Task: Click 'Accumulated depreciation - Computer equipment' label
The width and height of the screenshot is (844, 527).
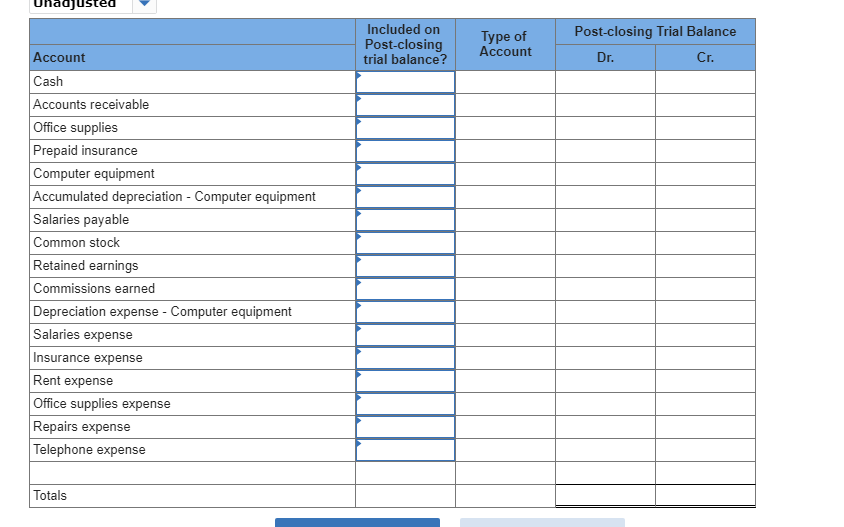Action: [x=174, y=196]
